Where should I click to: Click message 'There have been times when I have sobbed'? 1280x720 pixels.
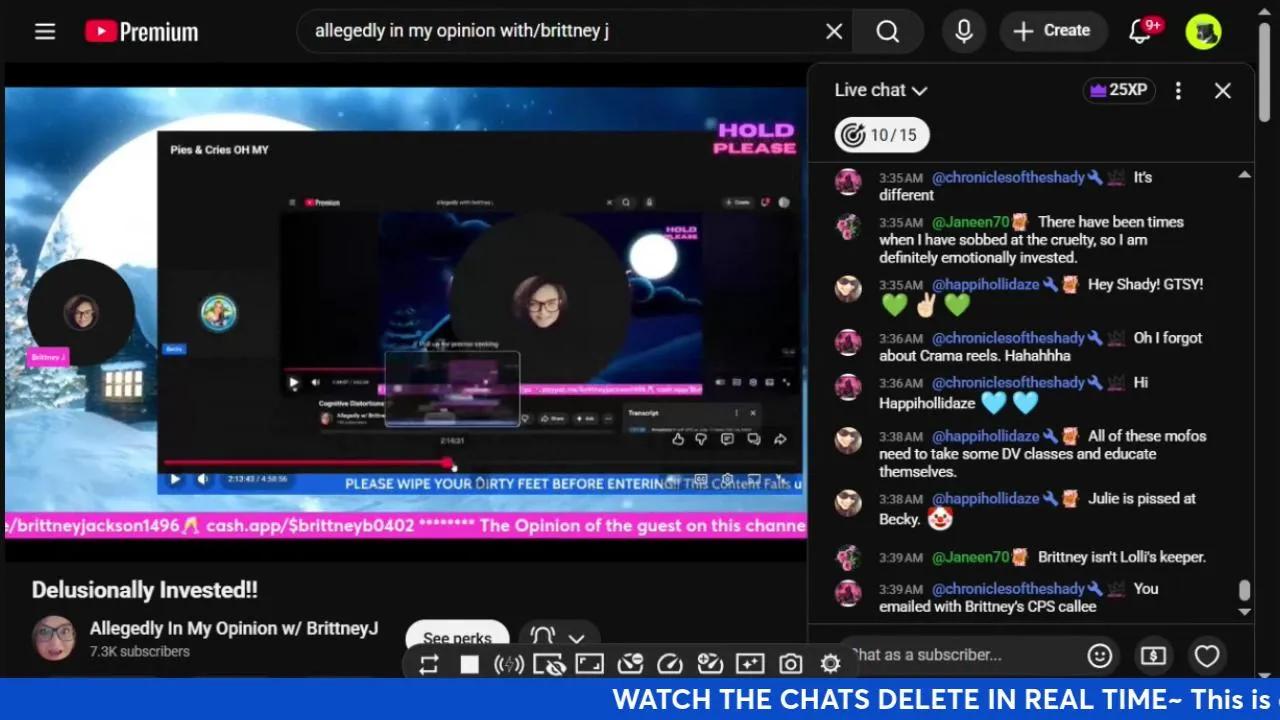(x=1031, y=240)
